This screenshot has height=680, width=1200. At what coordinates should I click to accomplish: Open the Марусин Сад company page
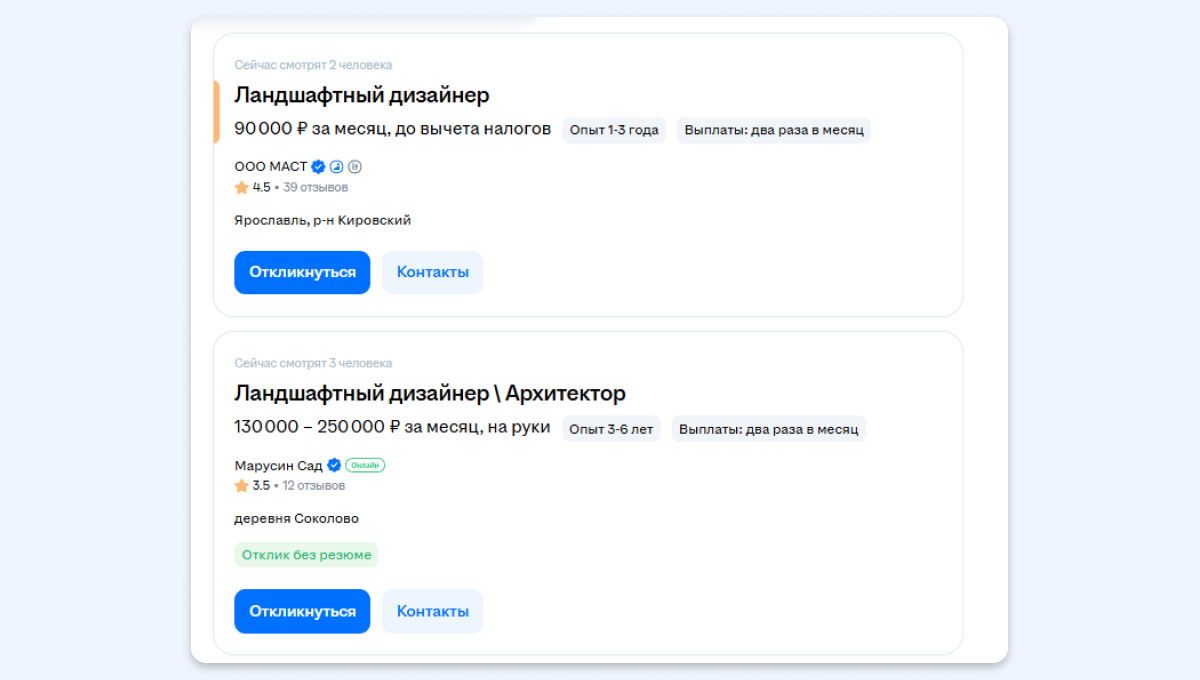pos(278,465)
